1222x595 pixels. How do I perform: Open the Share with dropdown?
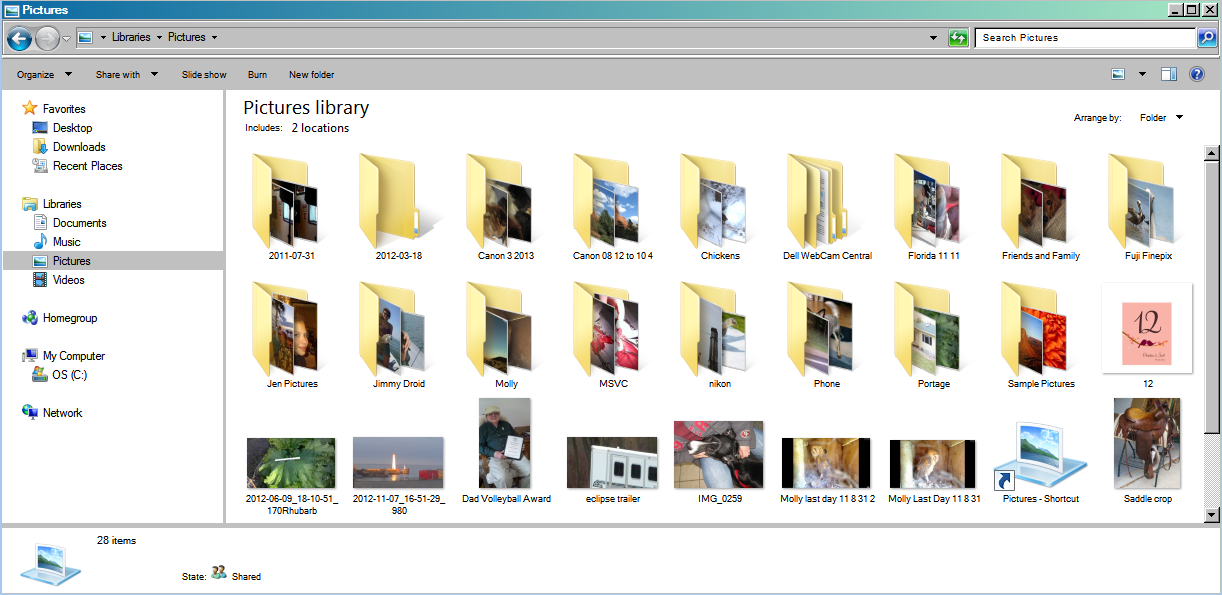126,75
